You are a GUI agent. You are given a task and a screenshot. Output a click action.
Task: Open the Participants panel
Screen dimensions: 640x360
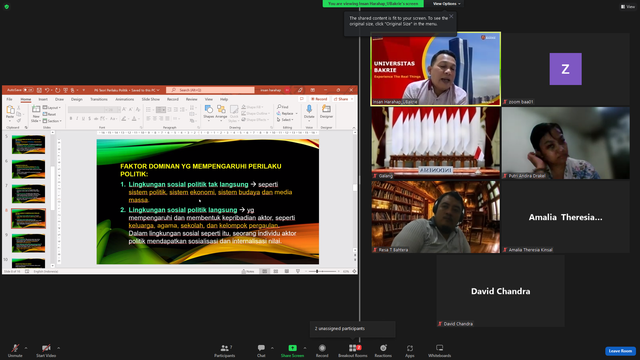tap(224, 350)
